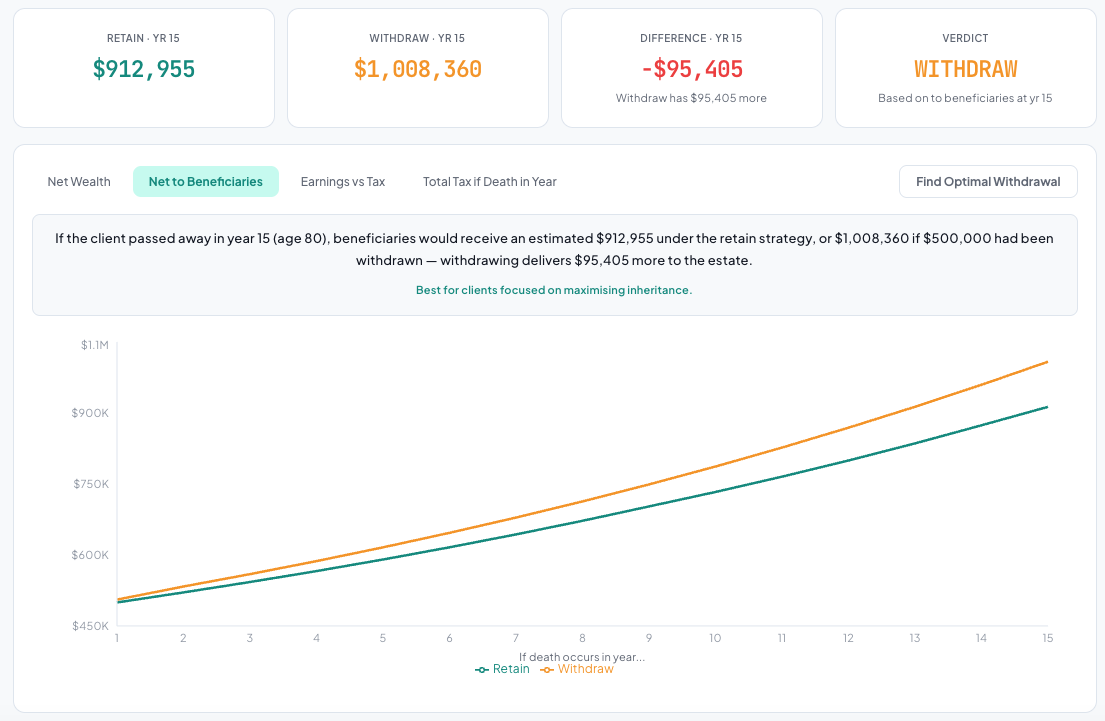Screen dimensions: 1105x721
Task: Click the $1.1M y-axis label
Action: 95,344
